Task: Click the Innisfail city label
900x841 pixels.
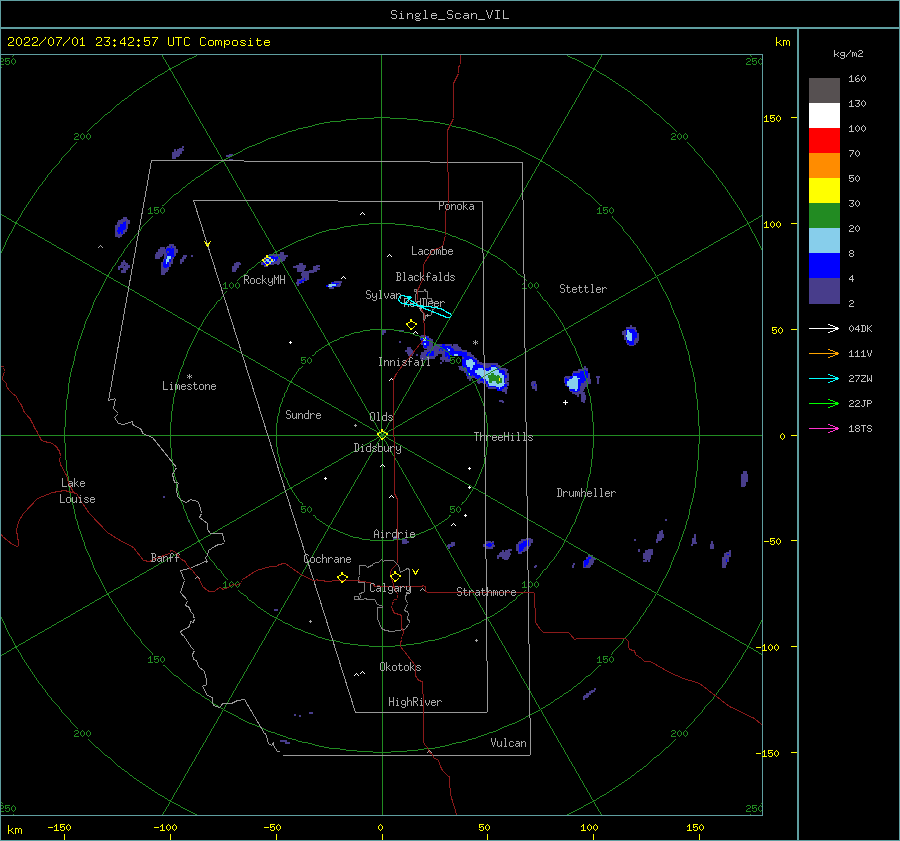Action: coord(404,362)
